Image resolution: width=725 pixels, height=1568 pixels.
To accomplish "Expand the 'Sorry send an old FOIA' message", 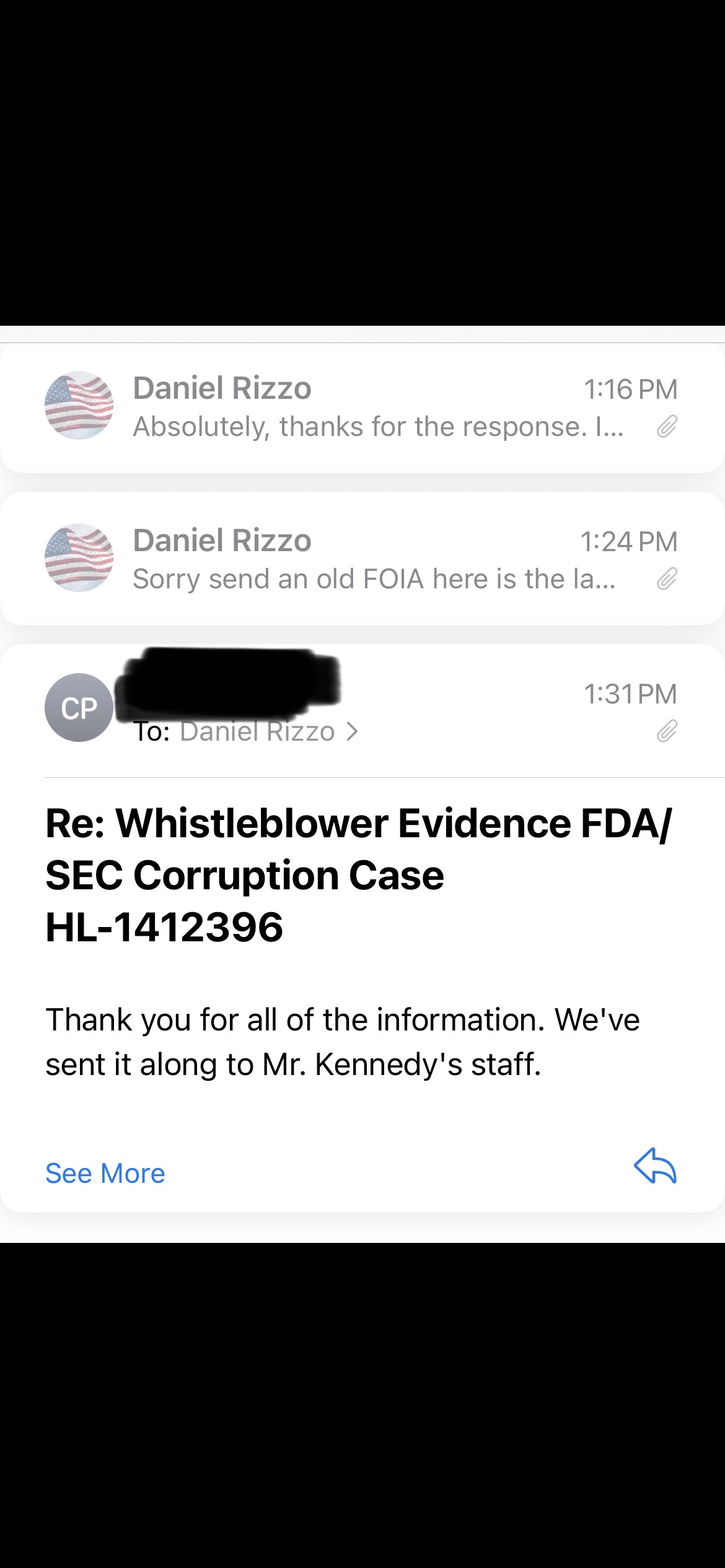I will tap(362, 559).
